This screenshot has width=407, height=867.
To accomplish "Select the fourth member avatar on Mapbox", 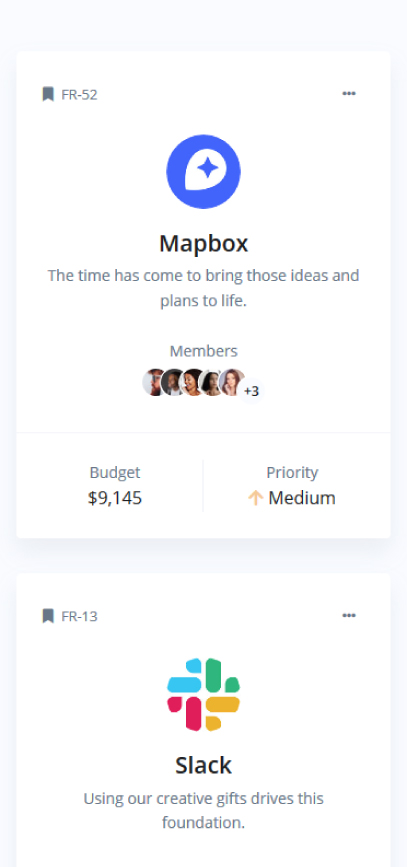I will point(212,383).
